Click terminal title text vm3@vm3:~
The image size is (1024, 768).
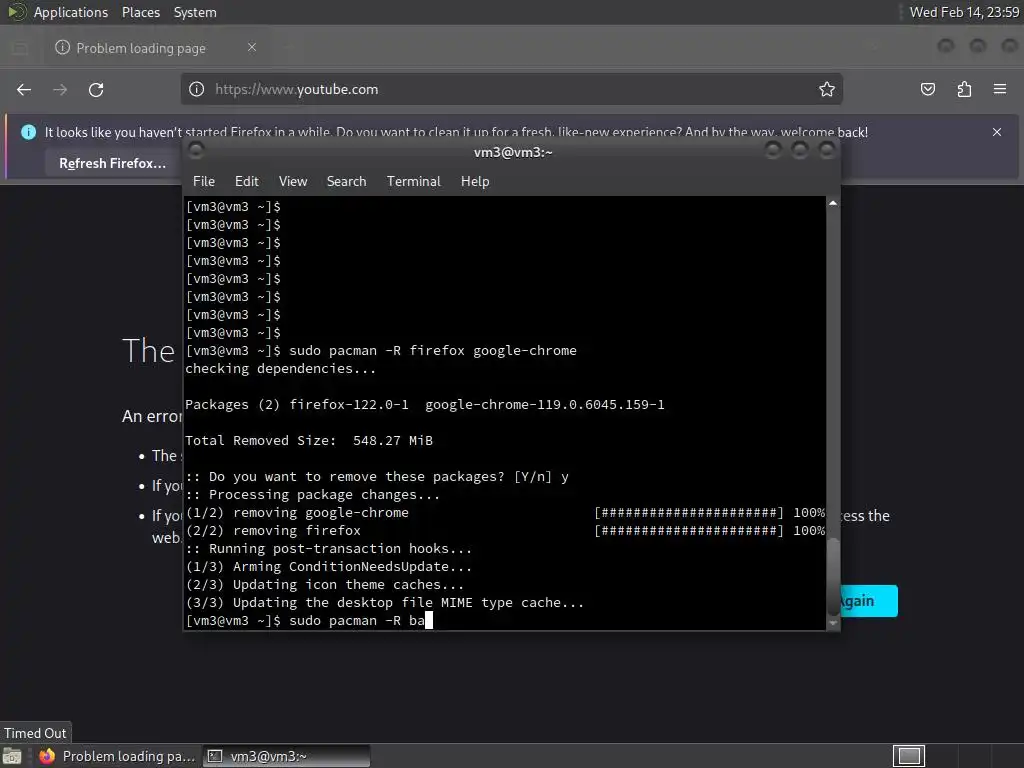513,152
